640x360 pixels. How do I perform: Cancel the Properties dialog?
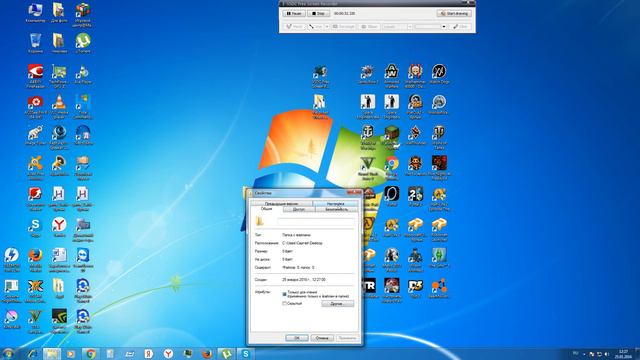click(322, 338)
